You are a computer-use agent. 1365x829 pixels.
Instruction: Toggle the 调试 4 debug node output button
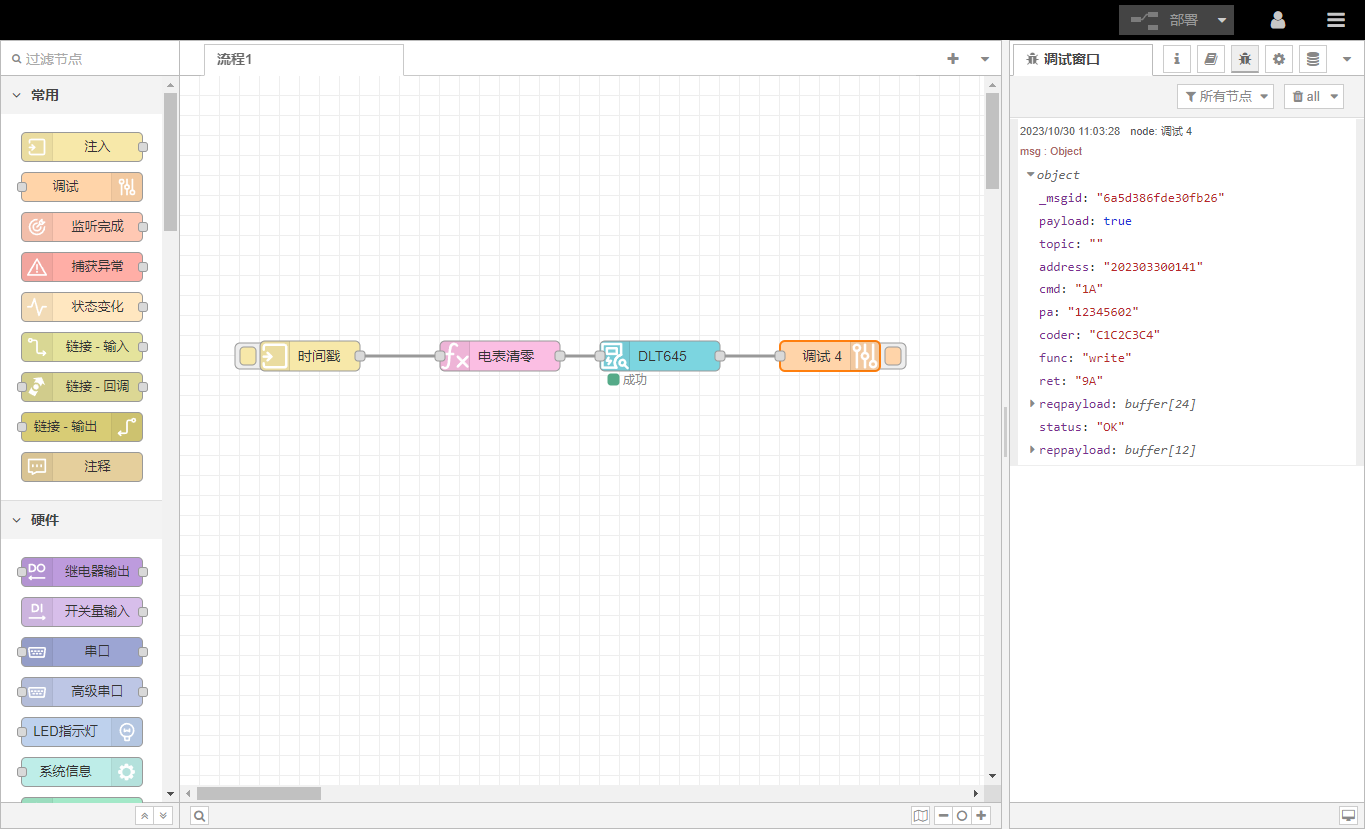(x=893, y=356)
